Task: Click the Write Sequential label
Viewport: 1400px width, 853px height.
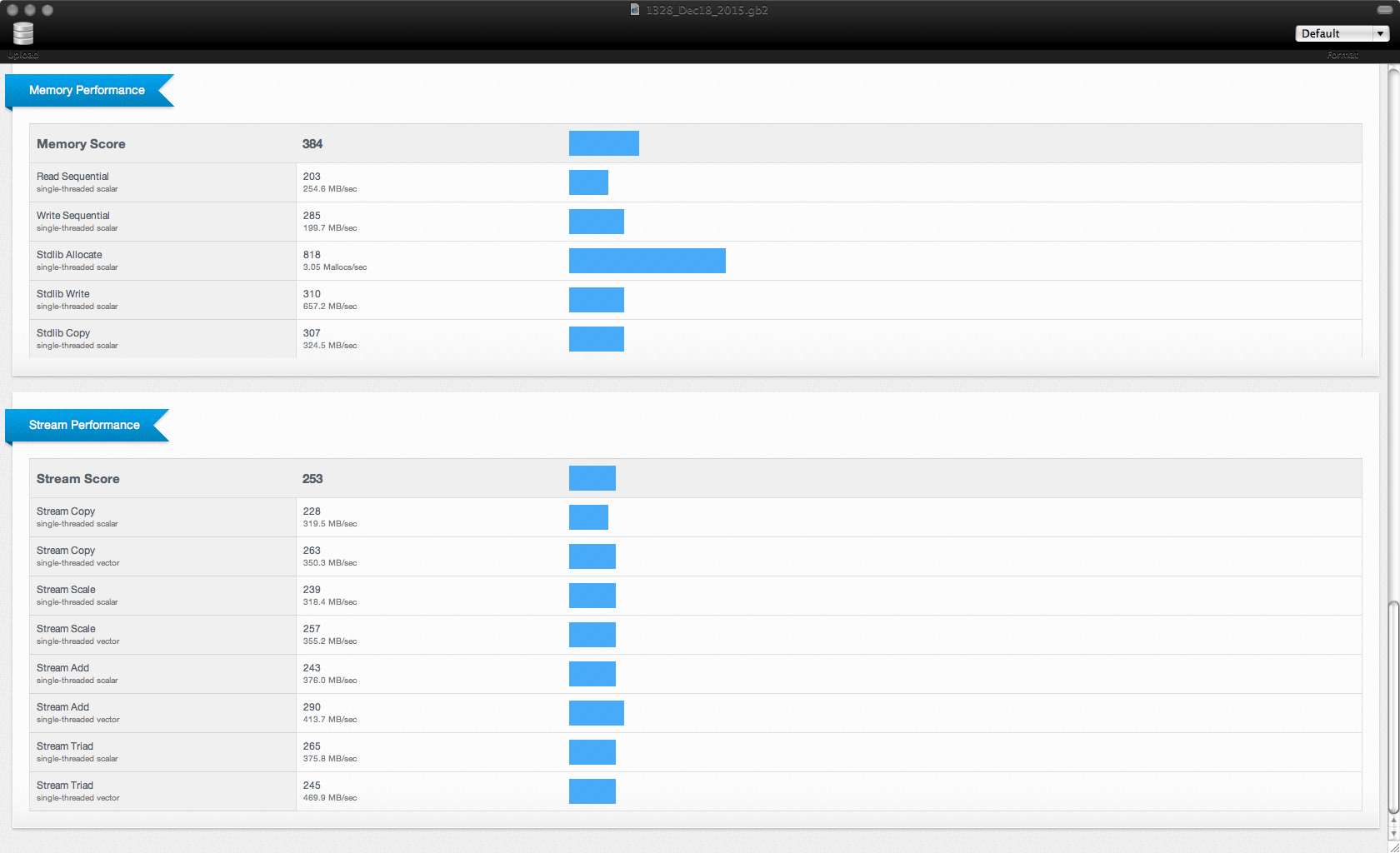Action: pos(73,216)
